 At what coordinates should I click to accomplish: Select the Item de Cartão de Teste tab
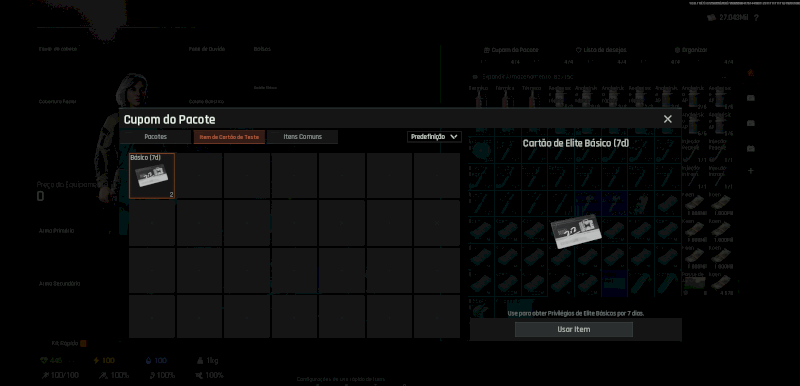coord(229,137)
